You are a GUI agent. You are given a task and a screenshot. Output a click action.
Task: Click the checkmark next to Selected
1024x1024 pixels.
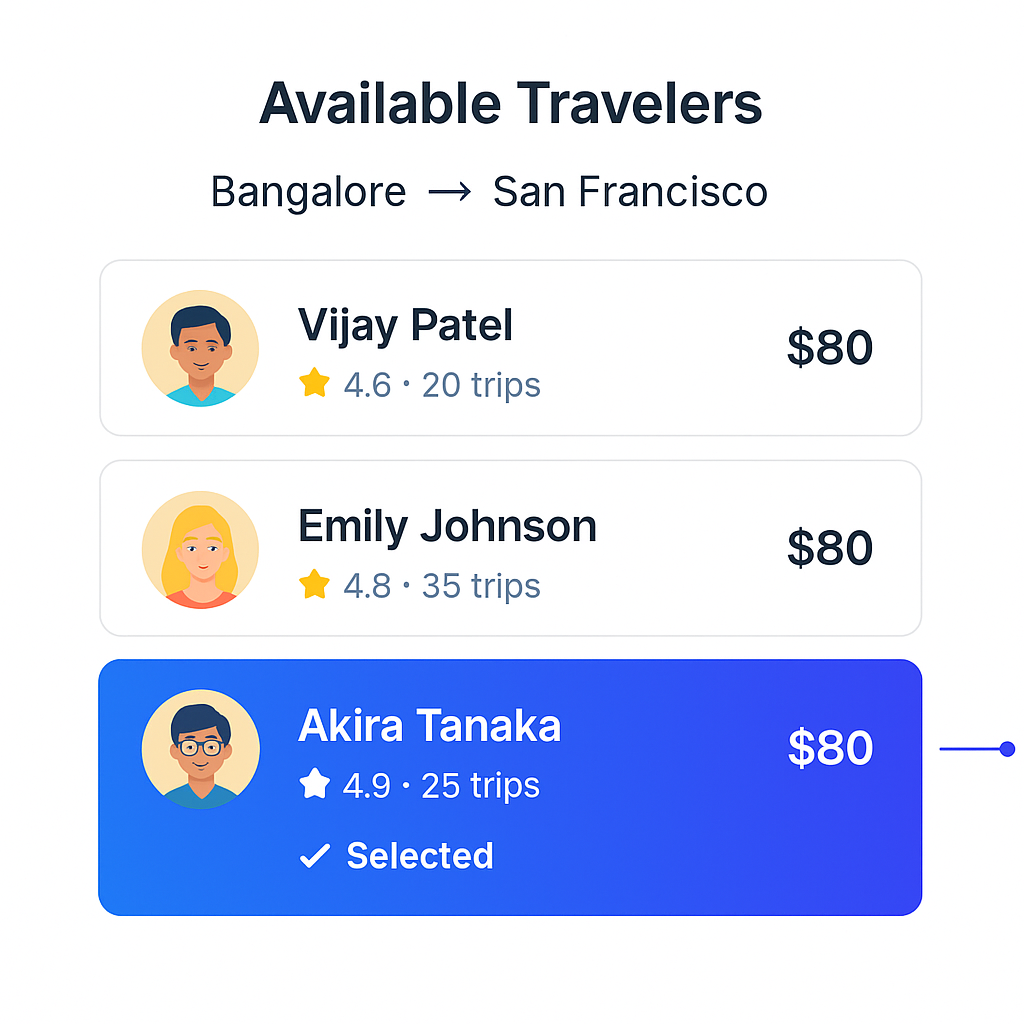(x=315, y=856)
